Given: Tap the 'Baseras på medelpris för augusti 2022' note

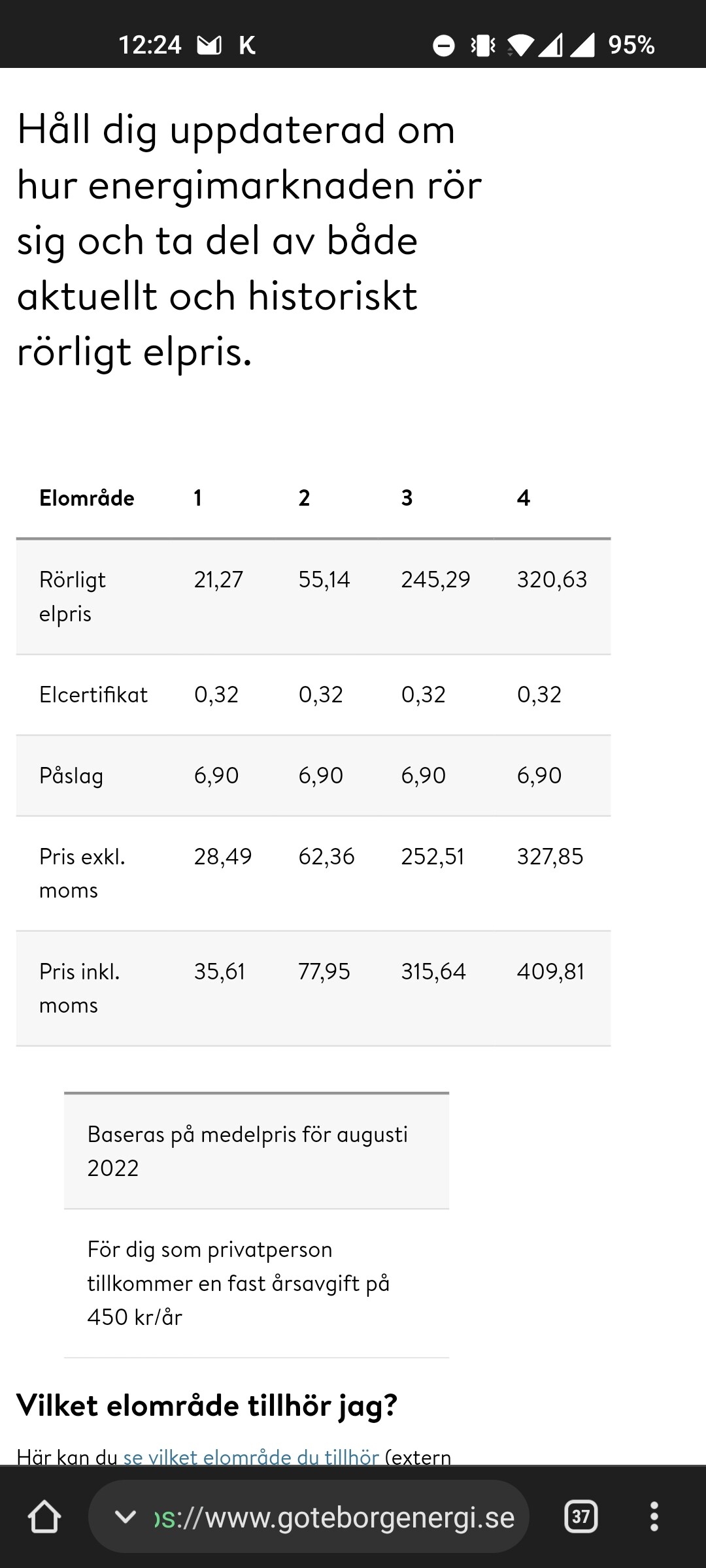Looking at the screenshot, I should click(x=248, y=1151).
